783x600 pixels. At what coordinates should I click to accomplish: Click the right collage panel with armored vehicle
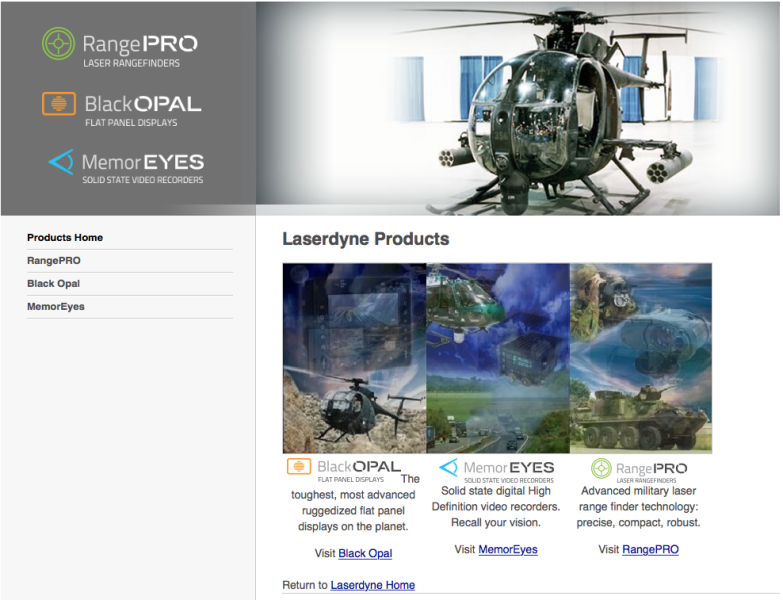[641, 358]
